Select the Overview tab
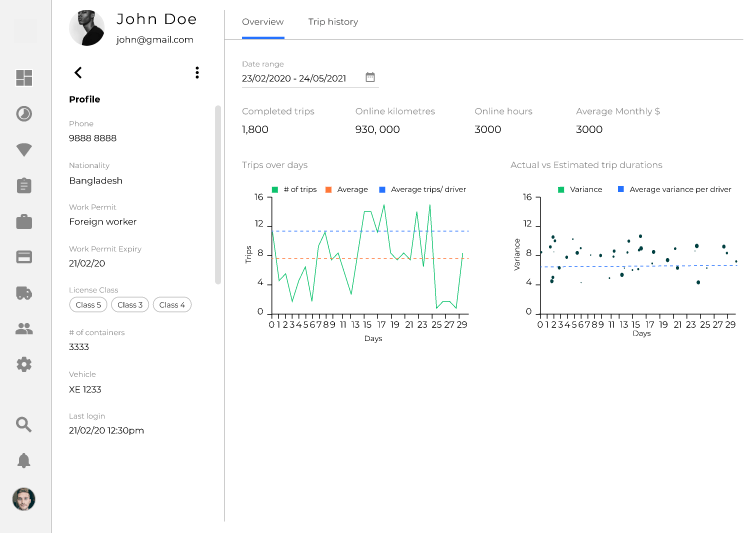755x533 pixels. [263, 22]
